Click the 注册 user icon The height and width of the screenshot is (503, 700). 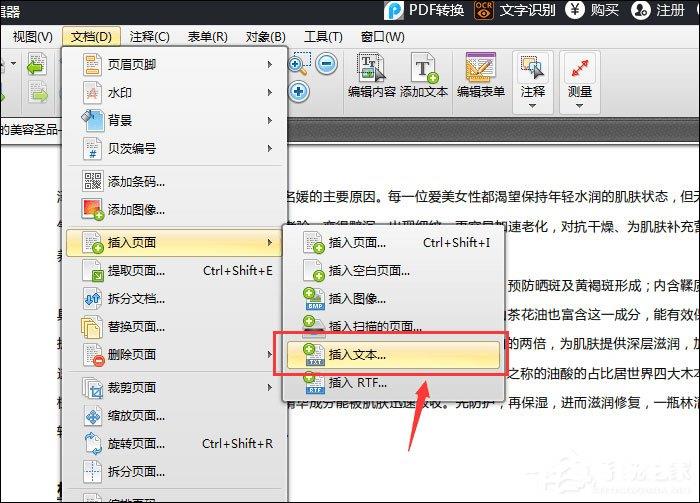(641, 10)
